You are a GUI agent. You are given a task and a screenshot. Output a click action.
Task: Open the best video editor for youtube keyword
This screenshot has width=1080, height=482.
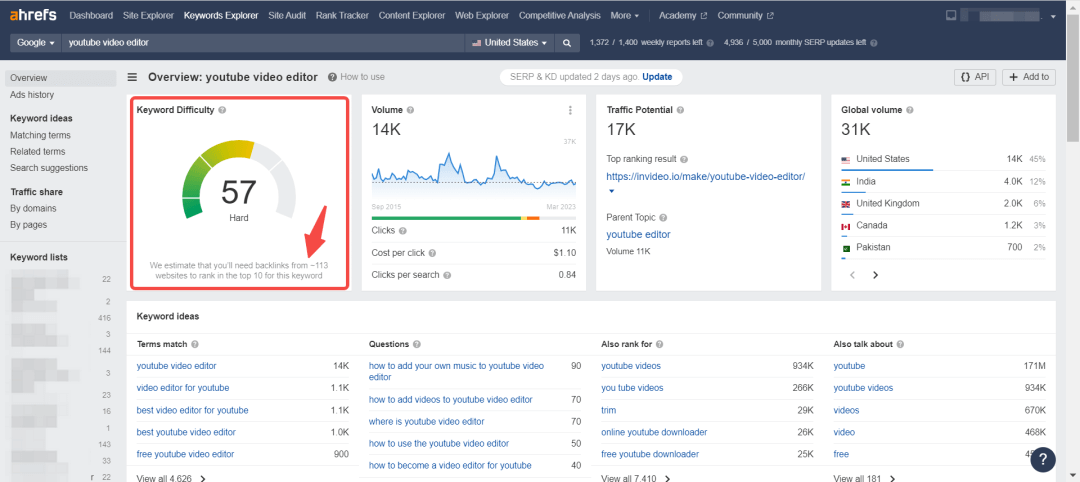tap(192, 410)
